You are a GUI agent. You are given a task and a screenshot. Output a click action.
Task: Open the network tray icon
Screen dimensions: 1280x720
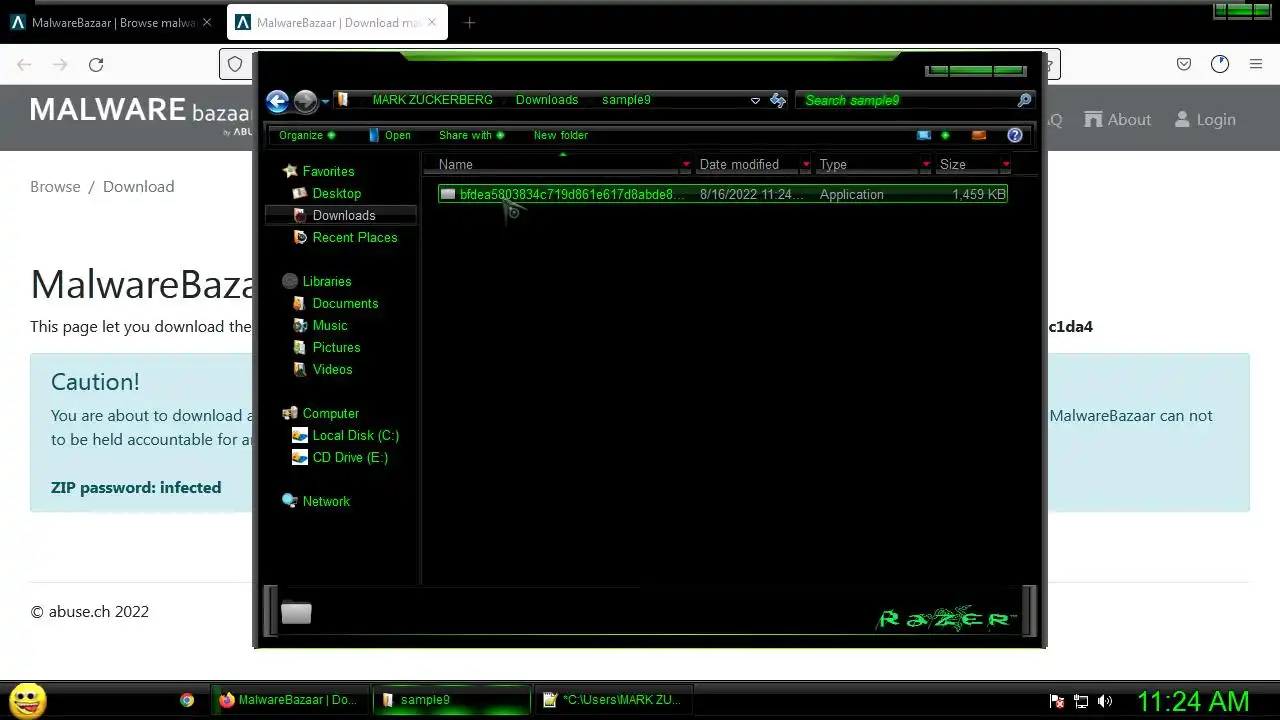[1081, 701]
